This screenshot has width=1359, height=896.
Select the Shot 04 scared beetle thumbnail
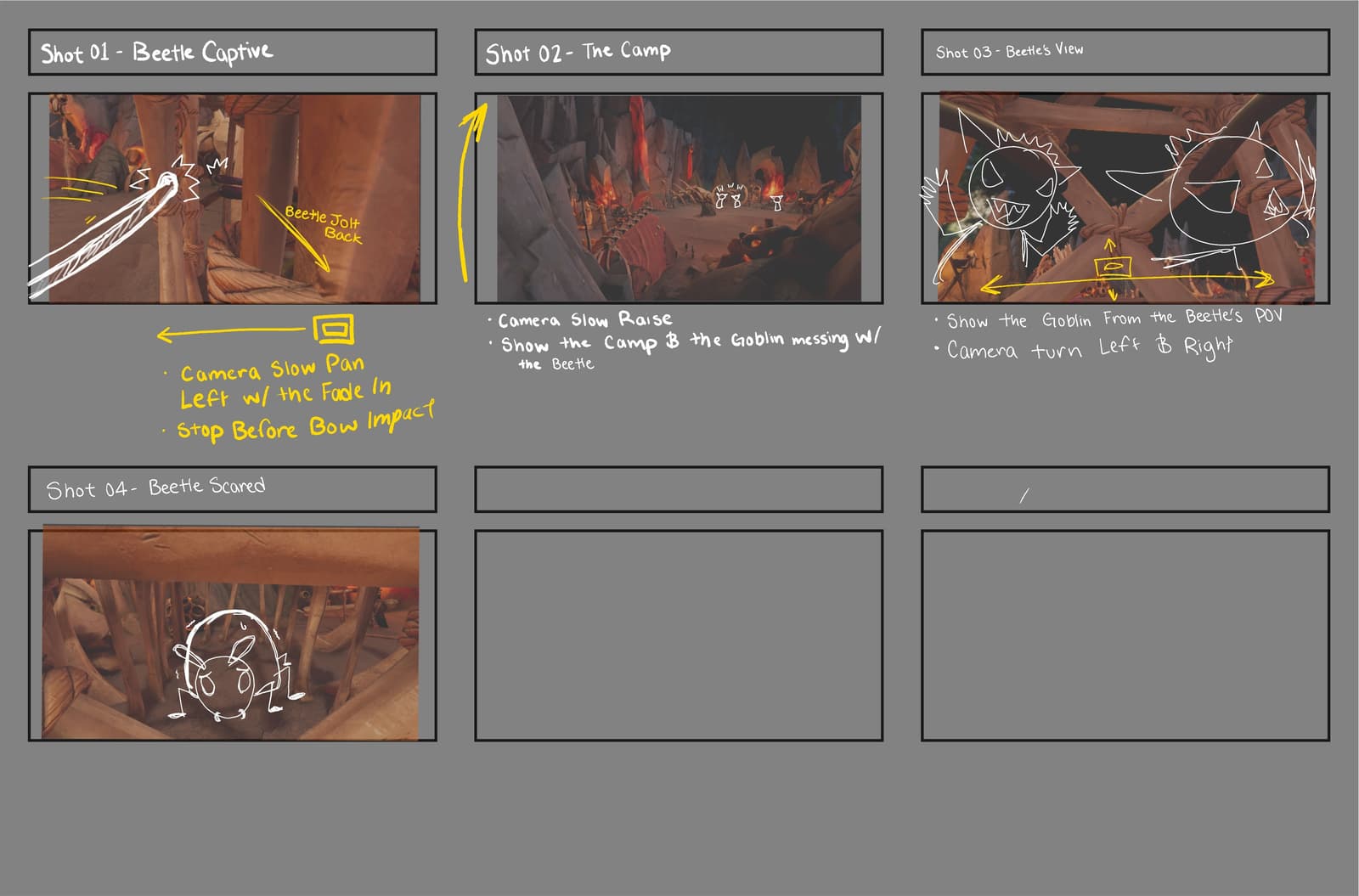233,634
